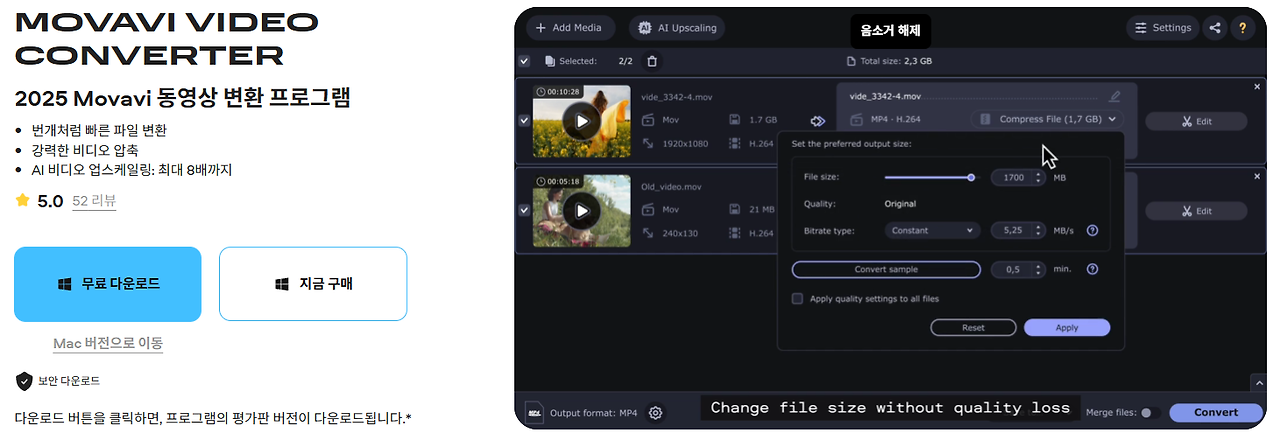Click Edit for vide_3342-4.mov
This screenshot has width=1280, height=447.
pyautogui.click(x=1196, y=121)
